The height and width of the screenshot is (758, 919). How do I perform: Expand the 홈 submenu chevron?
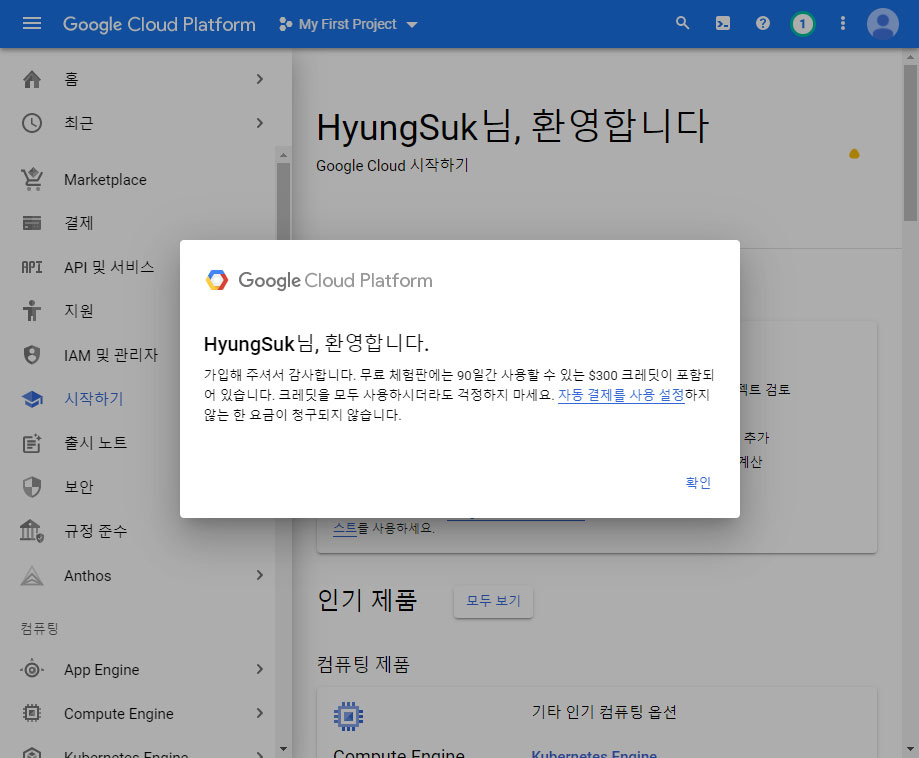point(260,79)
